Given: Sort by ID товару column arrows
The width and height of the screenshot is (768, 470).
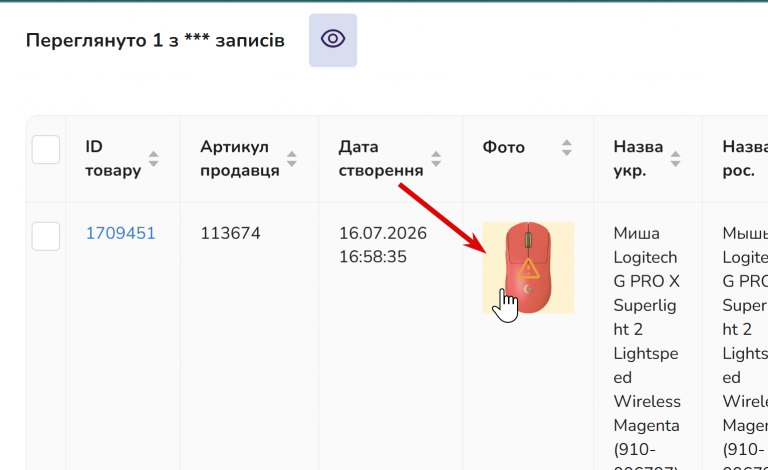Looking at the screenshot, I should pos(153,159).
